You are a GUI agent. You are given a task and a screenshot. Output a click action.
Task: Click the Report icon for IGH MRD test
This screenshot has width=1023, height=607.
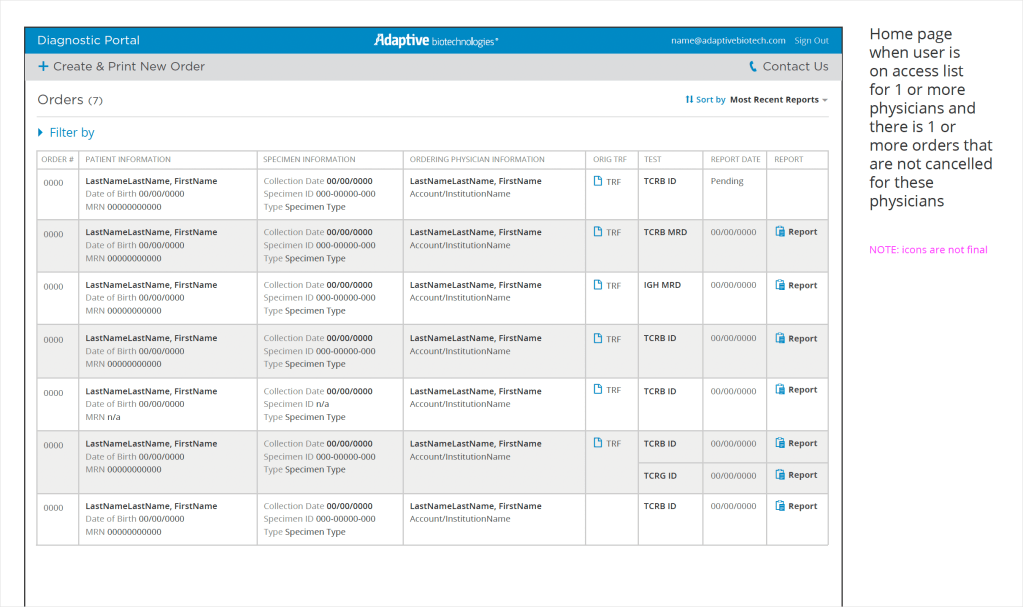[x=780, y=285]
